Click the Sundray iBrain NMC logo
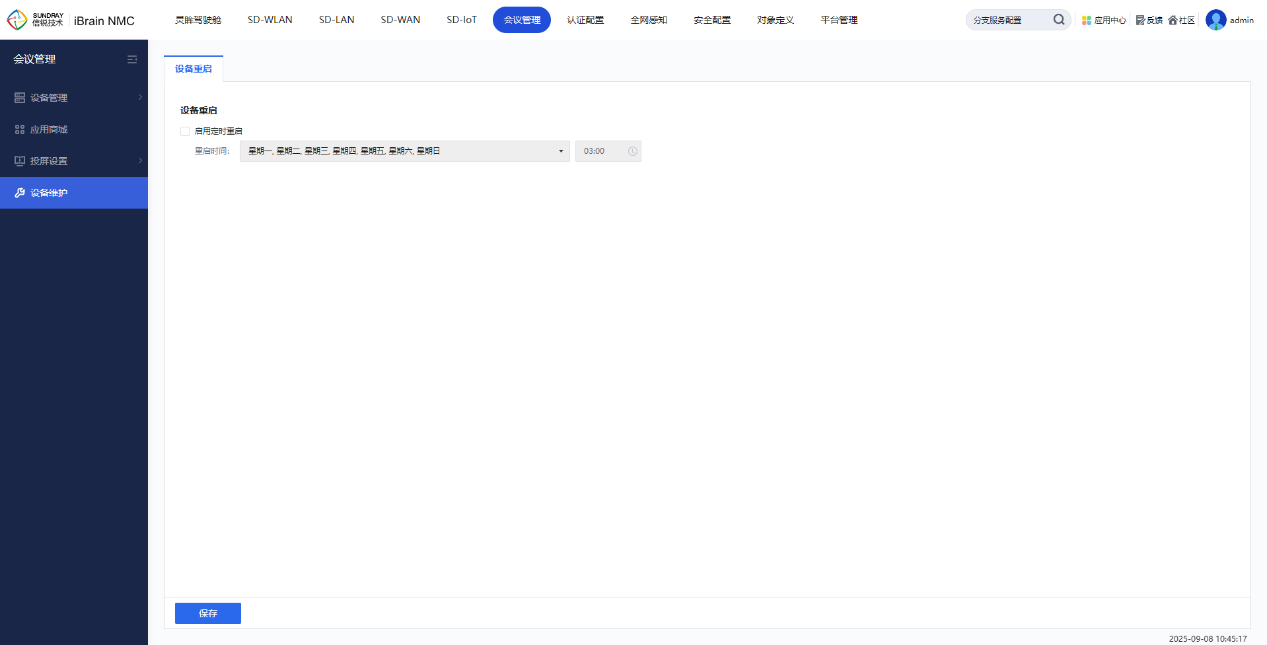1267x645 pixels. (70, 20)
